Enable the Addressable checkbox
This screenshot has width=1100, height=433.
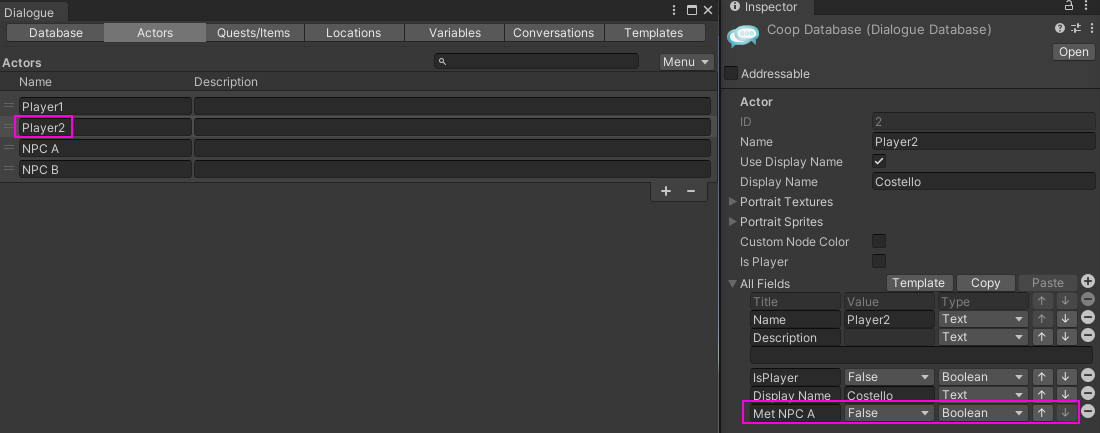[730, 73]
